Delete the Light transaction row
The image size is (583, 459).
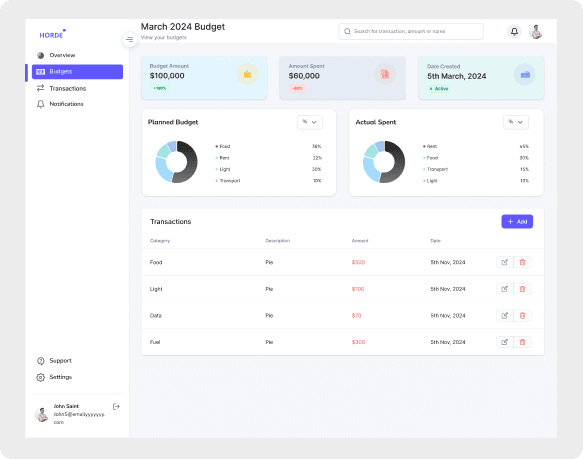522,289
